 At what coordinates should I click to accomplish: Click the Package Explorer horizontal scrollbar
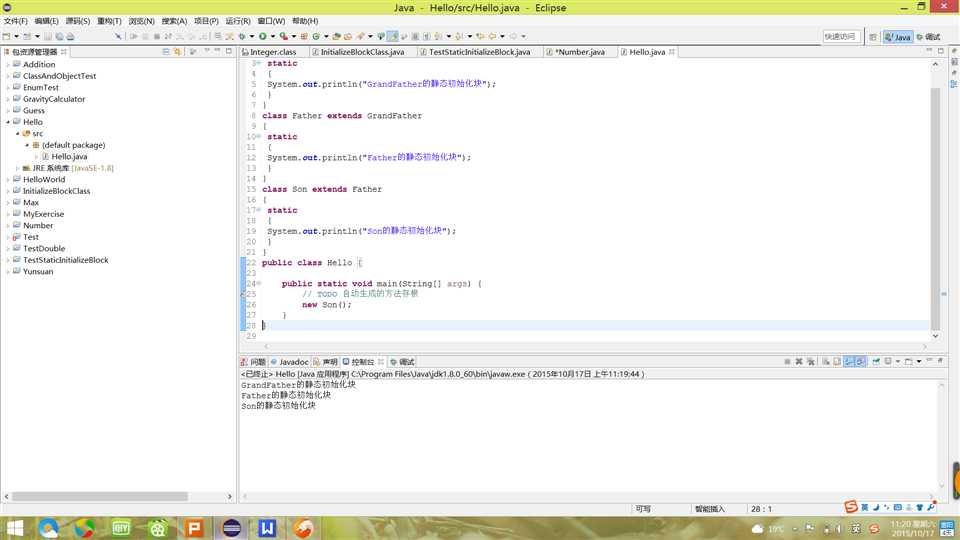pyautogui.click(x=100, y=497)
